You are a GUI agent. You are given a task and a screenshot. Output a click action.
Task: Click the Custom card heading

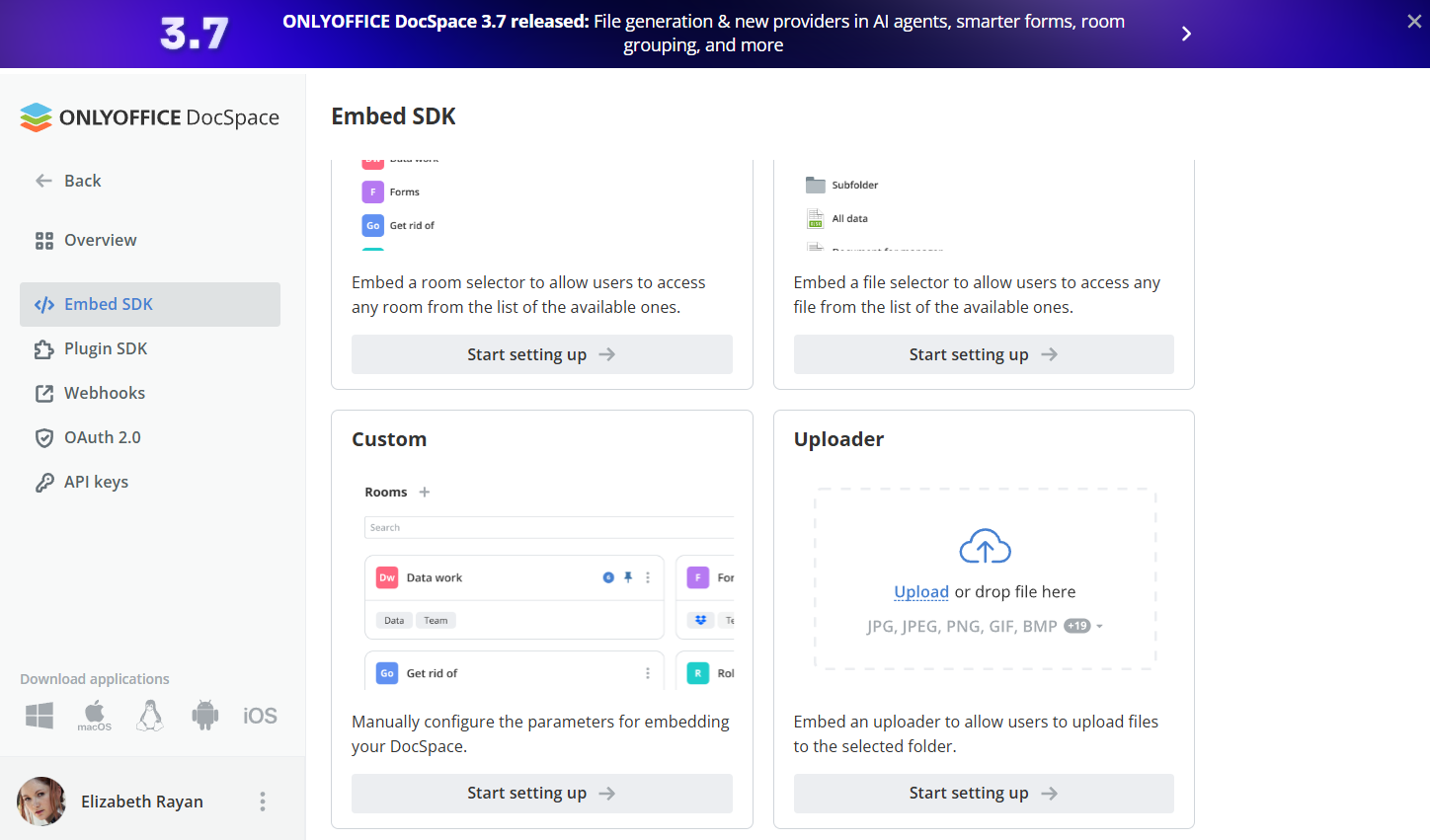389,439
